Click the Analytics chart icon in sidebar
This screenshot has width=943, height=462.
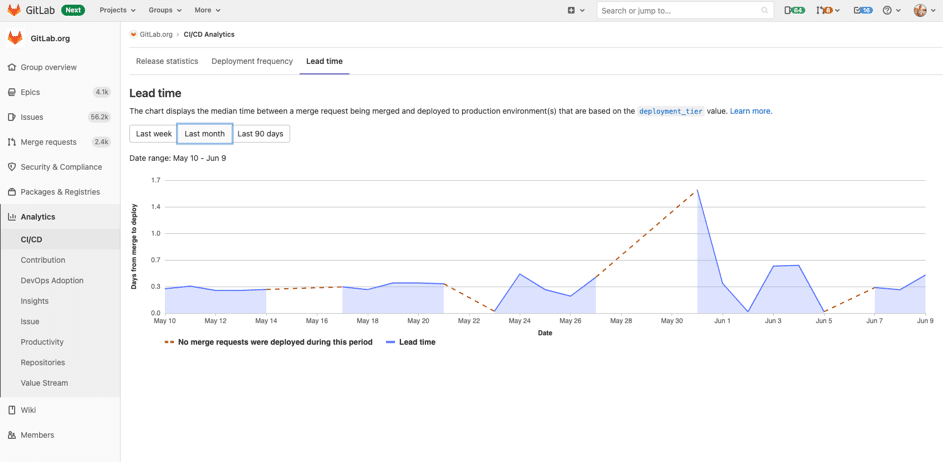tap(11, 217)
